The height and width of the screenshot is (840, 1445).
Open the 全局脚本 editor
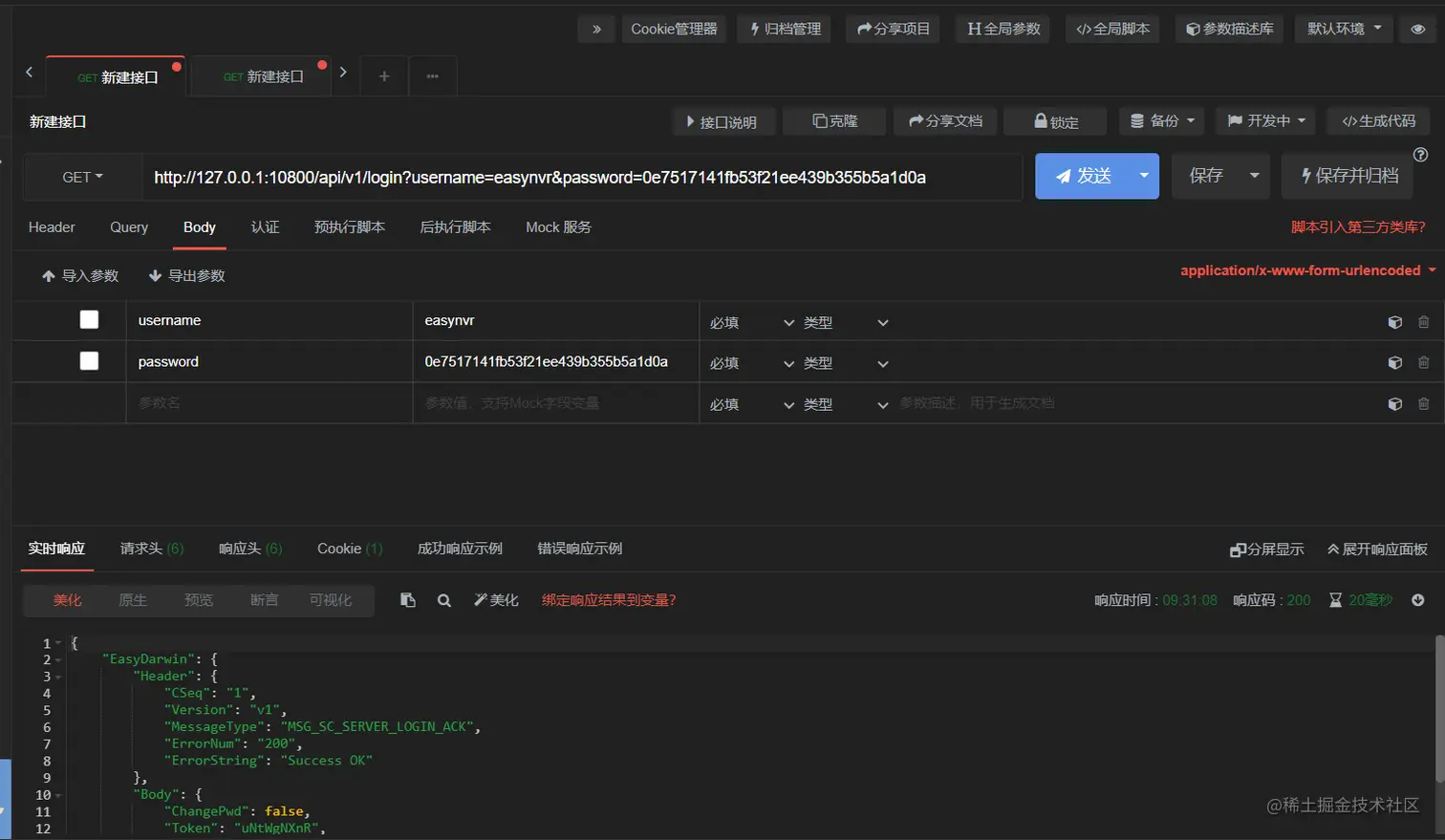pyautogui.click(x=1112, y=29)
